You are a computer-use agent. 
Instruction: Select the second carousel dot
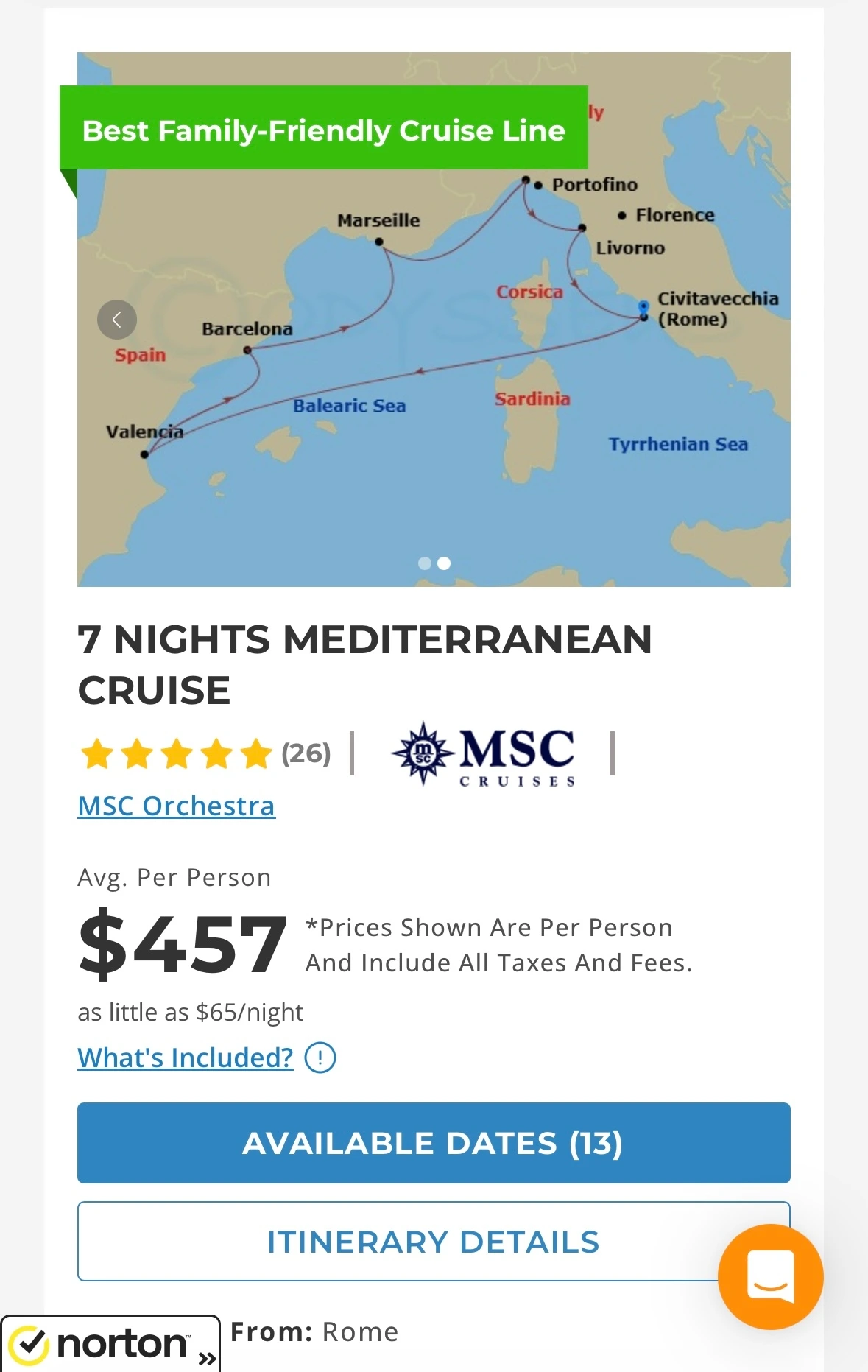point(444,563)
